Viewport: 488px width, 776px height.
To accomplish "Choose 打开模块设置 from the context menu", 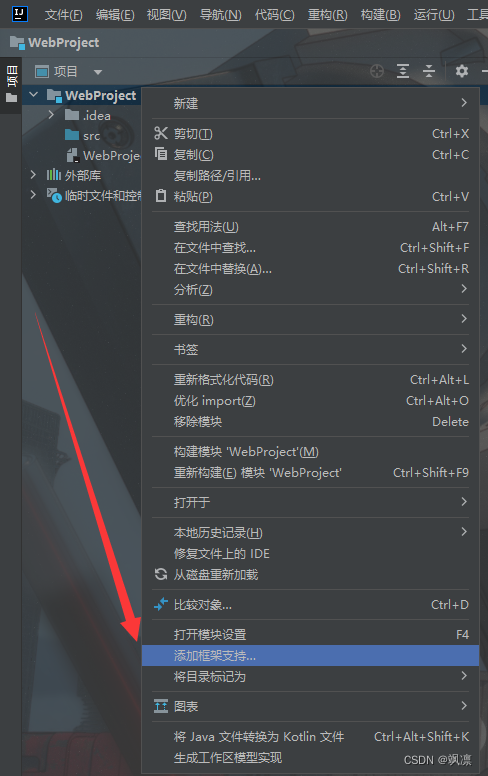I will point(310,634).
